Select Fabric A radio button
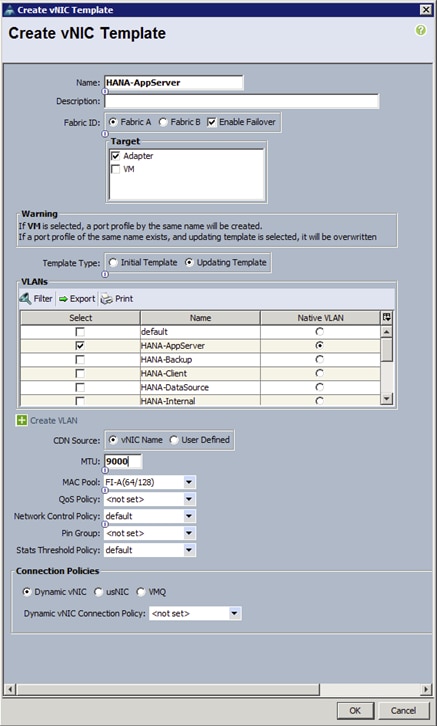 coord(113,122)
